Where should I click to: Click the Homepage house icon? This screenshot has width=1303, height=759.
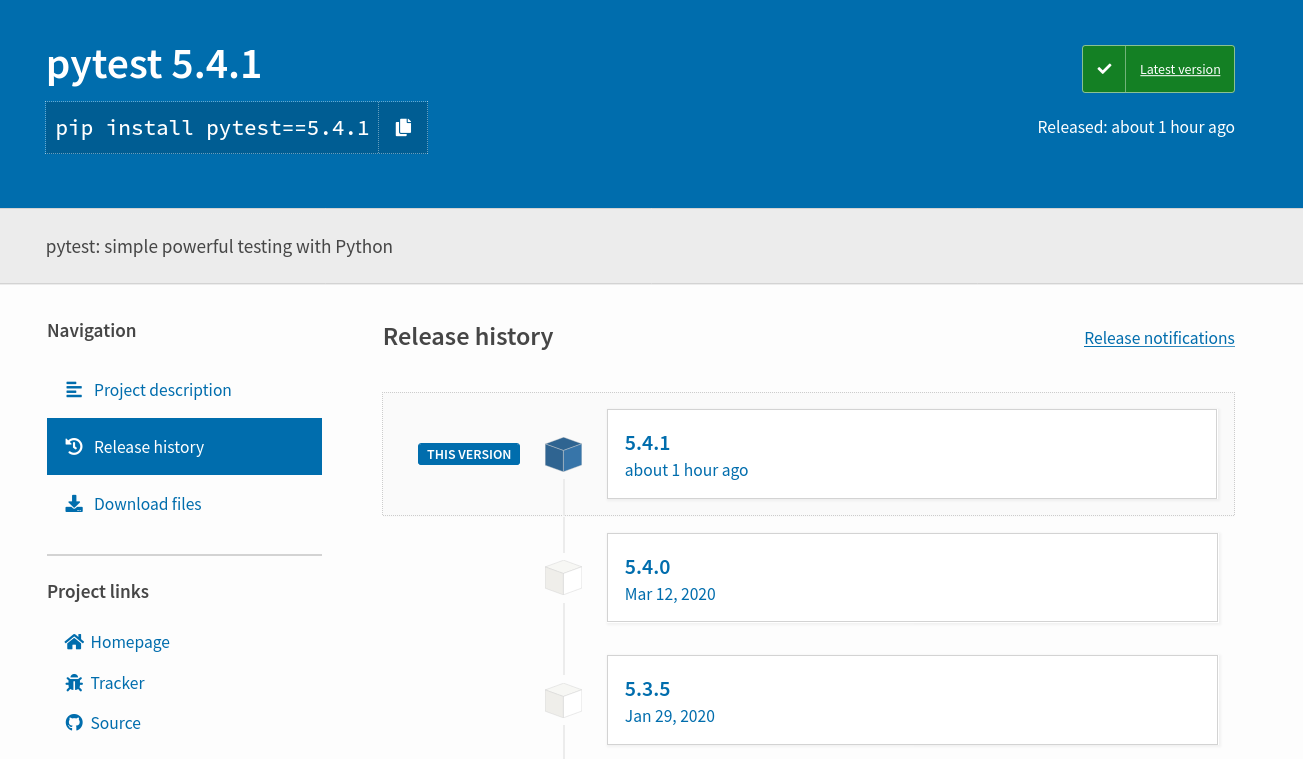pos(74,642)
